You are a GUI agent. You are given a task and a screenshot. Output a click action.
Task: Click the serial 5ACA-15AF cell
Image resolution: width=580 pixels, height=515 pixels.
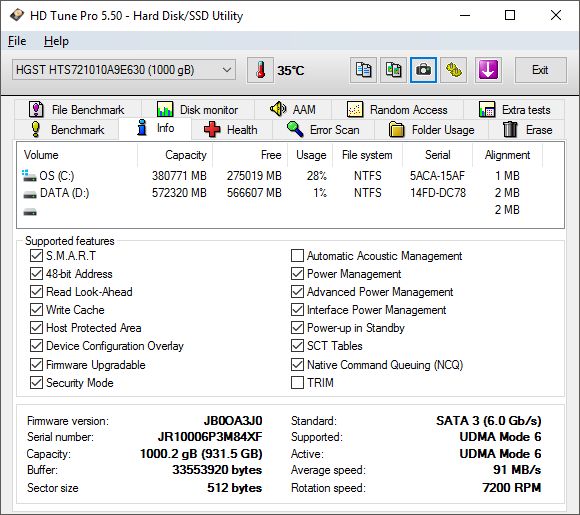click(437, 176)
